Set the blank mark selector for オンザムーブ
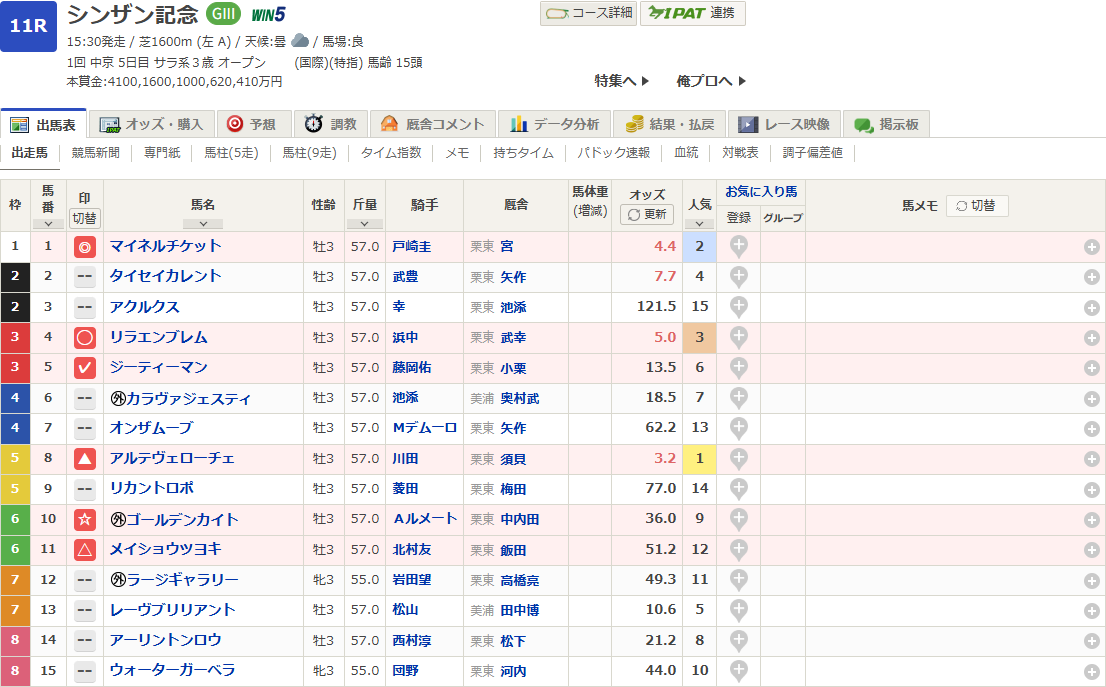The height and width of the screenshot is (687, 1106). click(85, 429)
